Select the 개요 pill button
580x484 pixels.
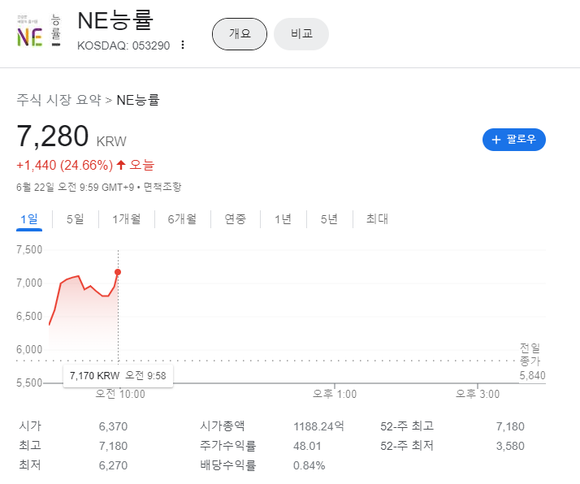coord(239,34)
